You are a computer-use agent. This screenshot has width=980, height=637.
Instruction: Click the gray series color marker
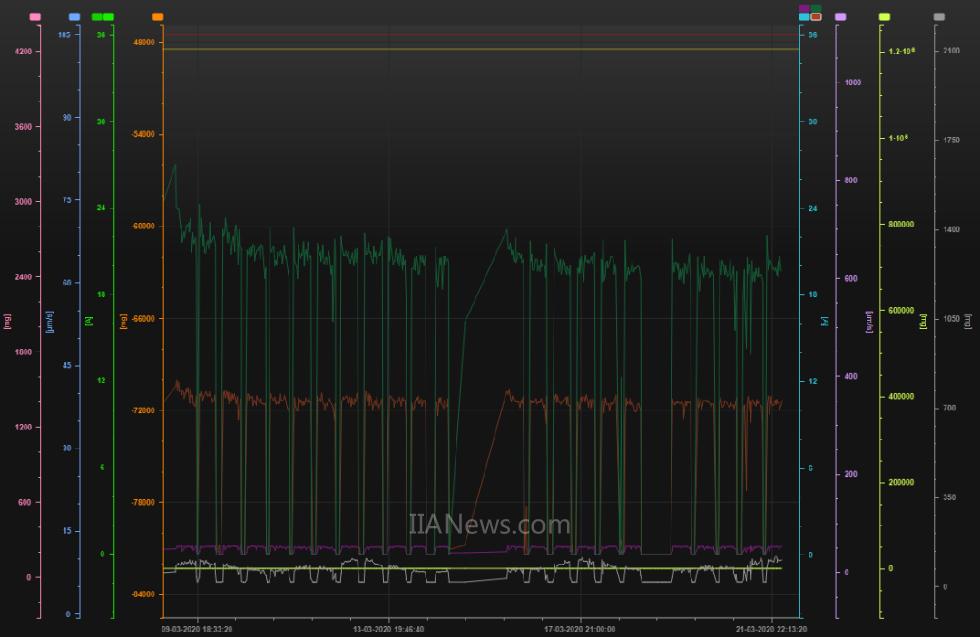[939, 17]
